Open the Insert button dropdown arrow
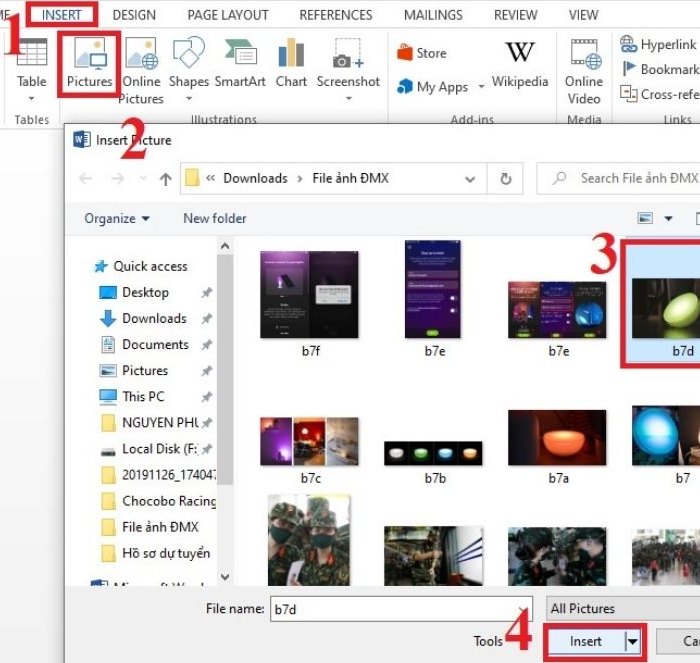 [633, 642]
